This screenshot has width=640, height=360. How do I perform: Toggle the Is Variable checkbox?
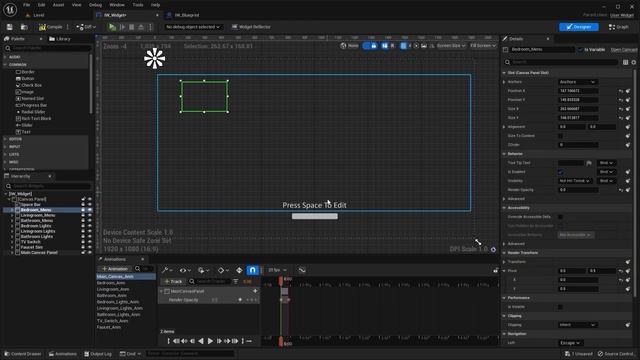pyautogui.click(x=580, y=49)
